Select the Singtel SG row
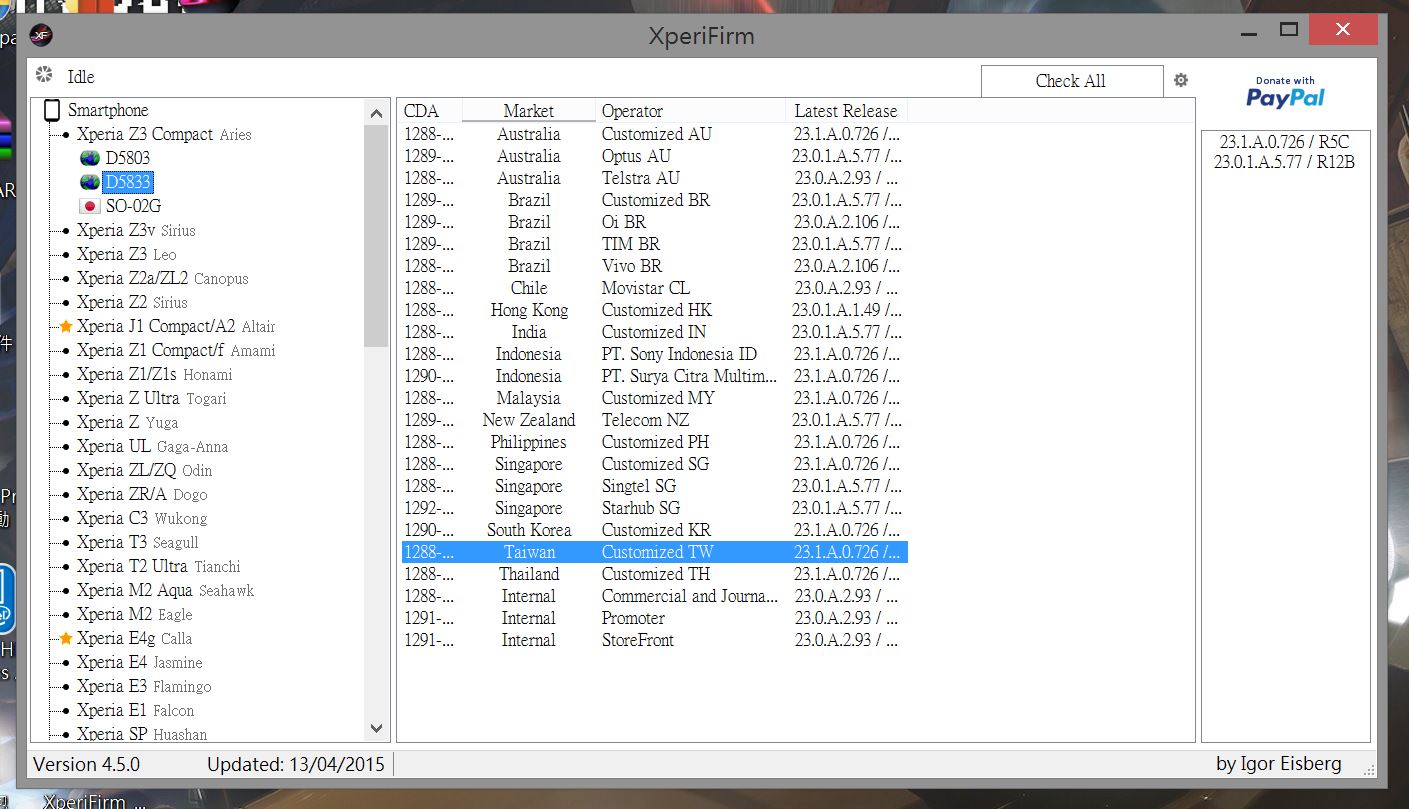Screen dimensions: 1409x809 pyautogui.click(x=654, y=486)
